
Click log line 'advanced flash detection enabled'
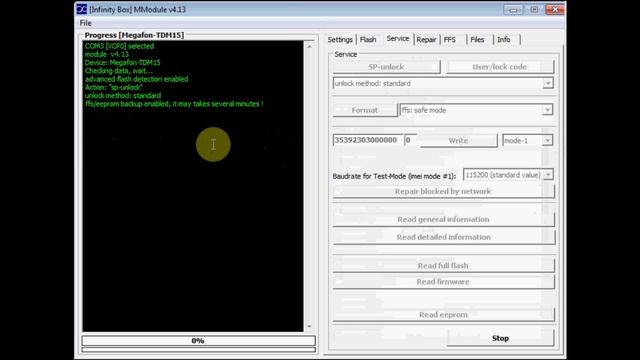pyautogui.click(x=136, y=79)
